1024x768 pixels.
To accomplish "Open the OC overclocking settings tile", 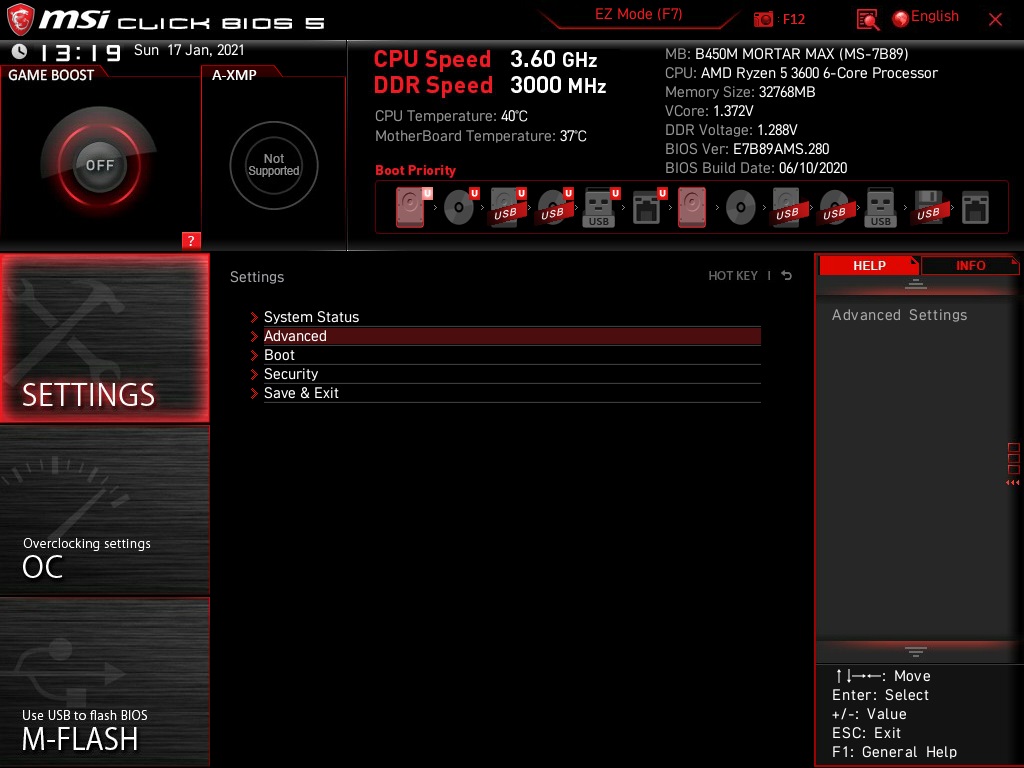I will pyautogui.click(x=104, y=510).
